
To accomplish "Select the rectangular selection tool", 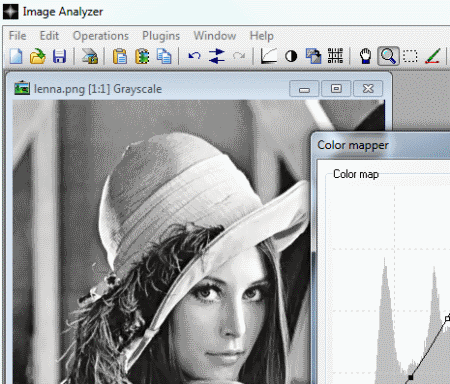I will click(410, 56).
